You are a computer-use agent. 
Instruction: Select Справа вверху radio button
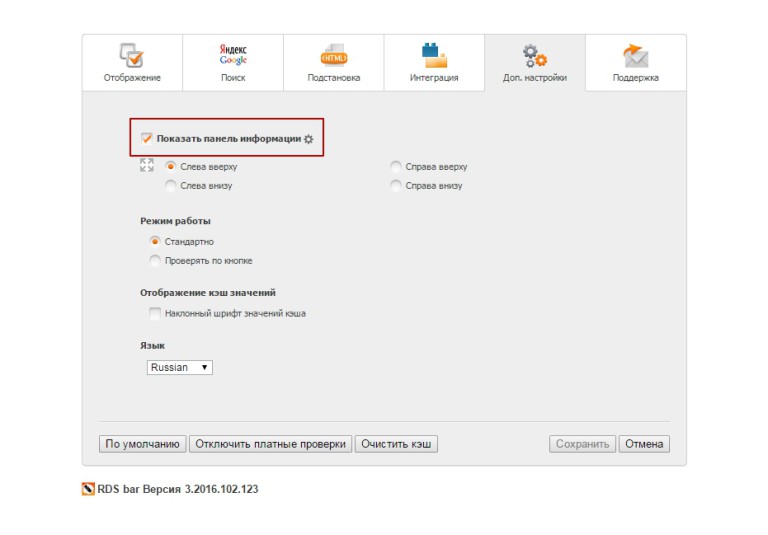396,167
